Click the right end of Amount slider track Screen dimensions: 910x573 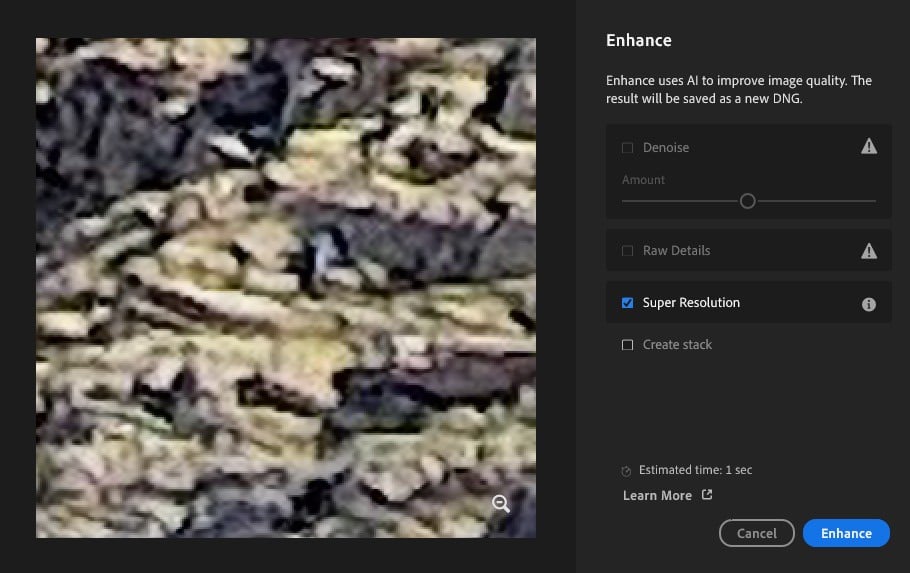click(x=872, y=201)
